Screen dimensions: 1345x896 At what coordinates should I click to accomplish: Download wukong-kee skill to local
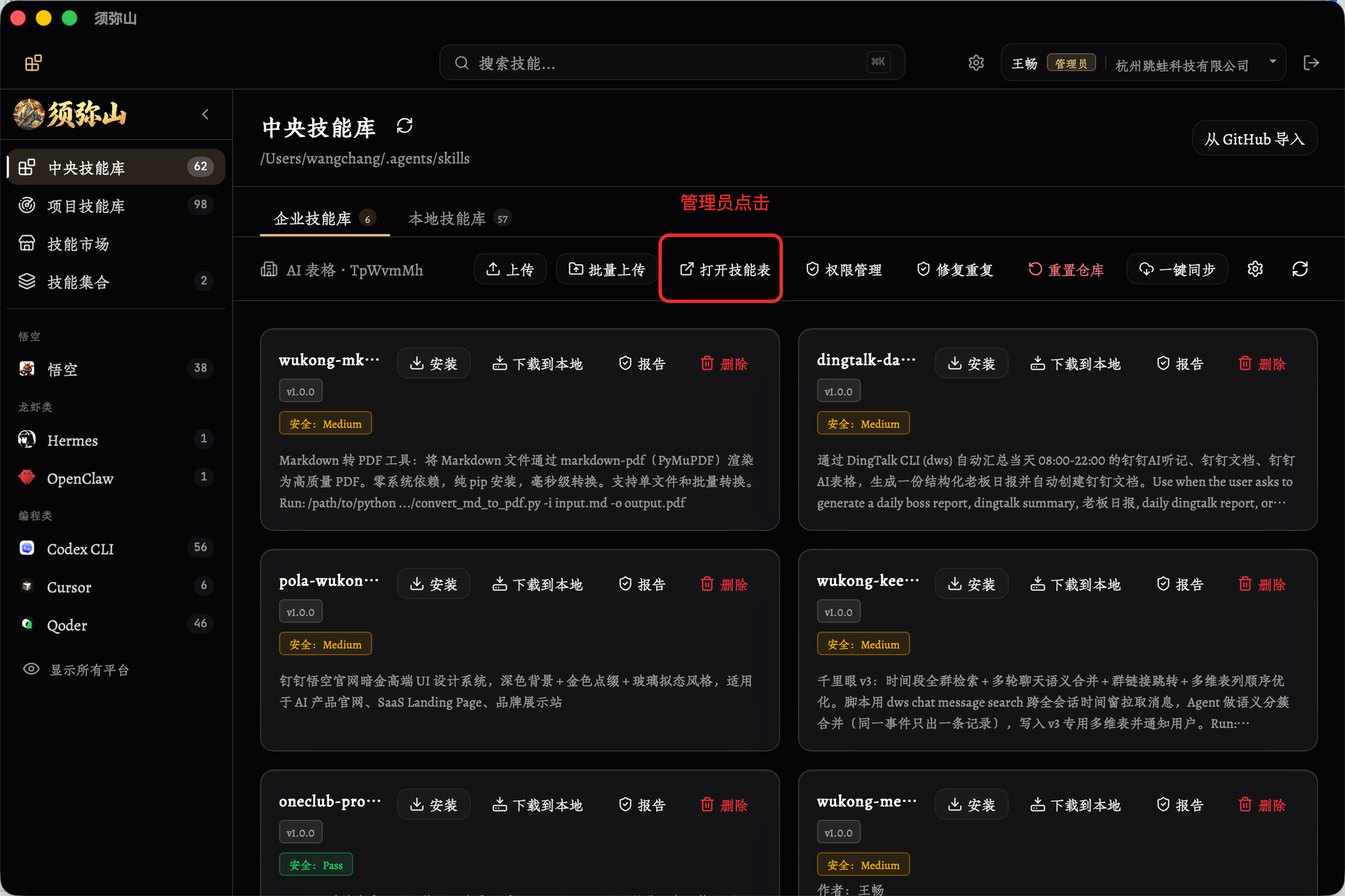(x=1075, y=584)
